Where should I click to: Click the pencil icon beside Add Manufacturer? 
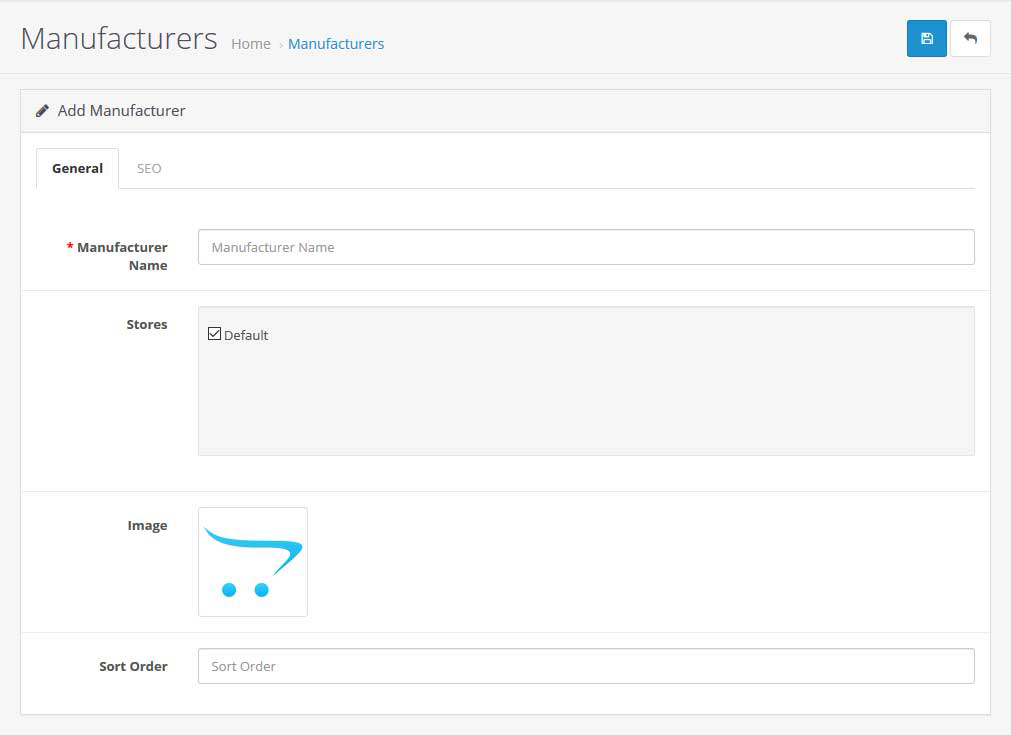point(43,111)
